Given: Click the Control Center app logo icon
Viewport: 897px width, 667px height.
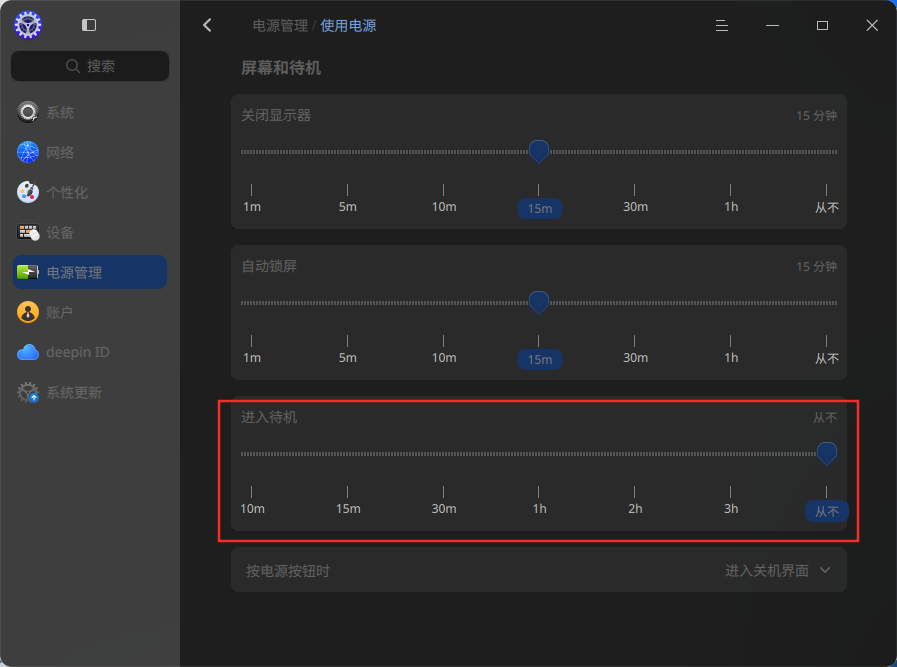Looking at the screenshot, I should pyautogui.click(x=28, y=25).
